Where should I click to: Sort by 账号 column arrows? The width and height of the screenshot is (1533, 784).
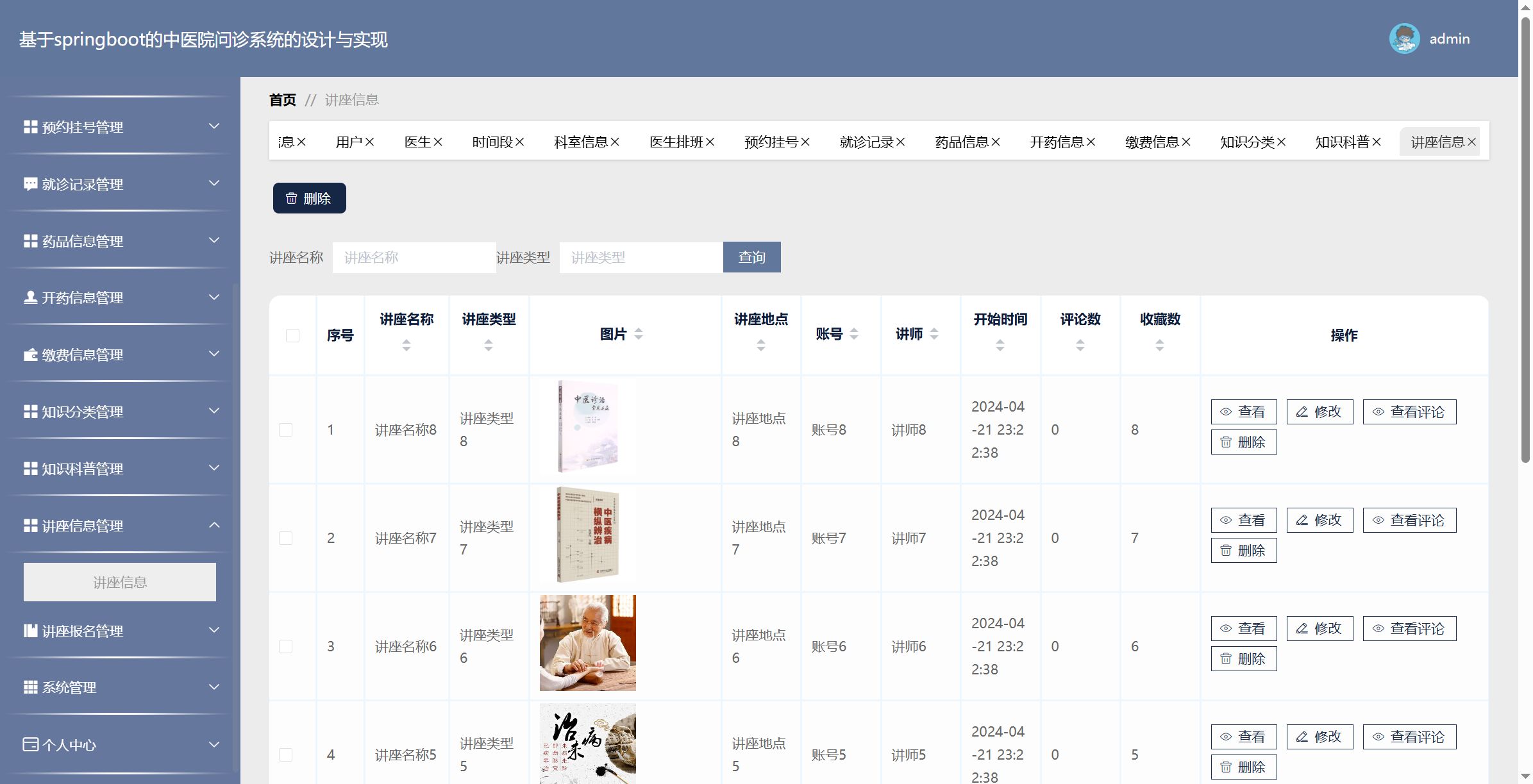854,334
